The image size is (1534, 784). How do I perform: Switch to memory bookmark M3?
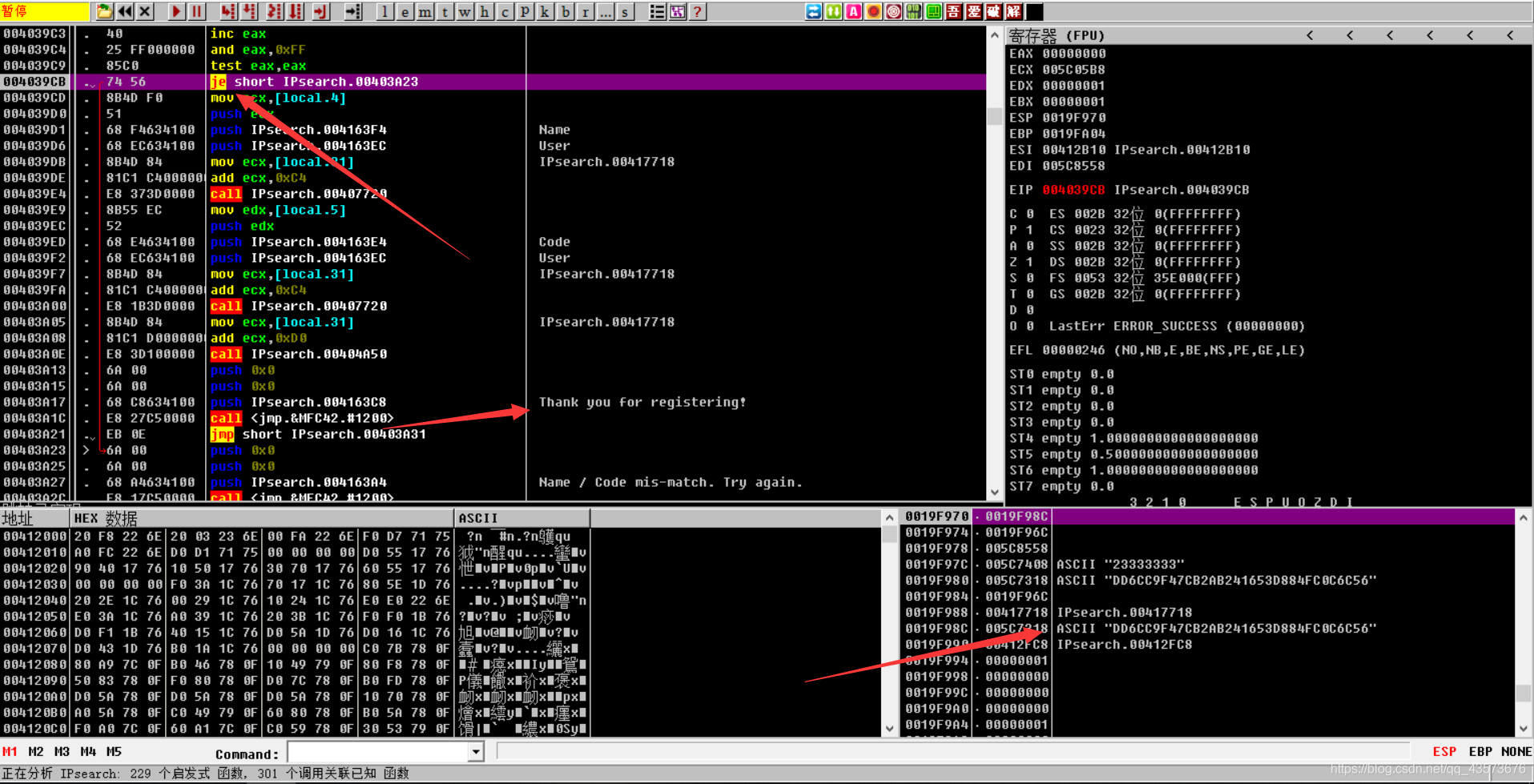pyautogui.click(x=62, y=751)
